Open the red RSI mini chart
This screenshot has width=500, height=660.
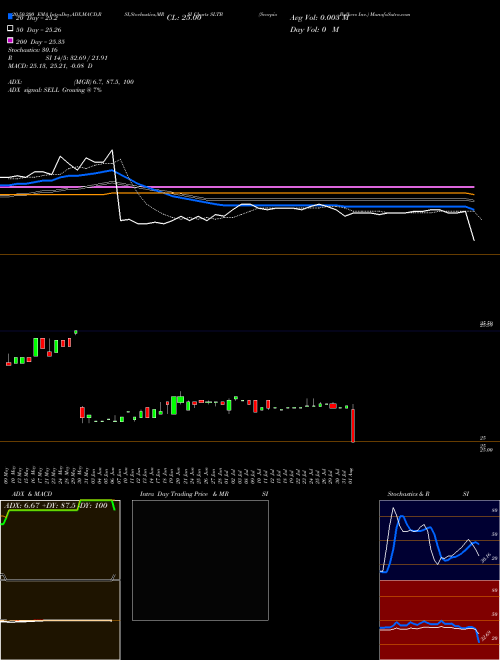pos(439,620)
